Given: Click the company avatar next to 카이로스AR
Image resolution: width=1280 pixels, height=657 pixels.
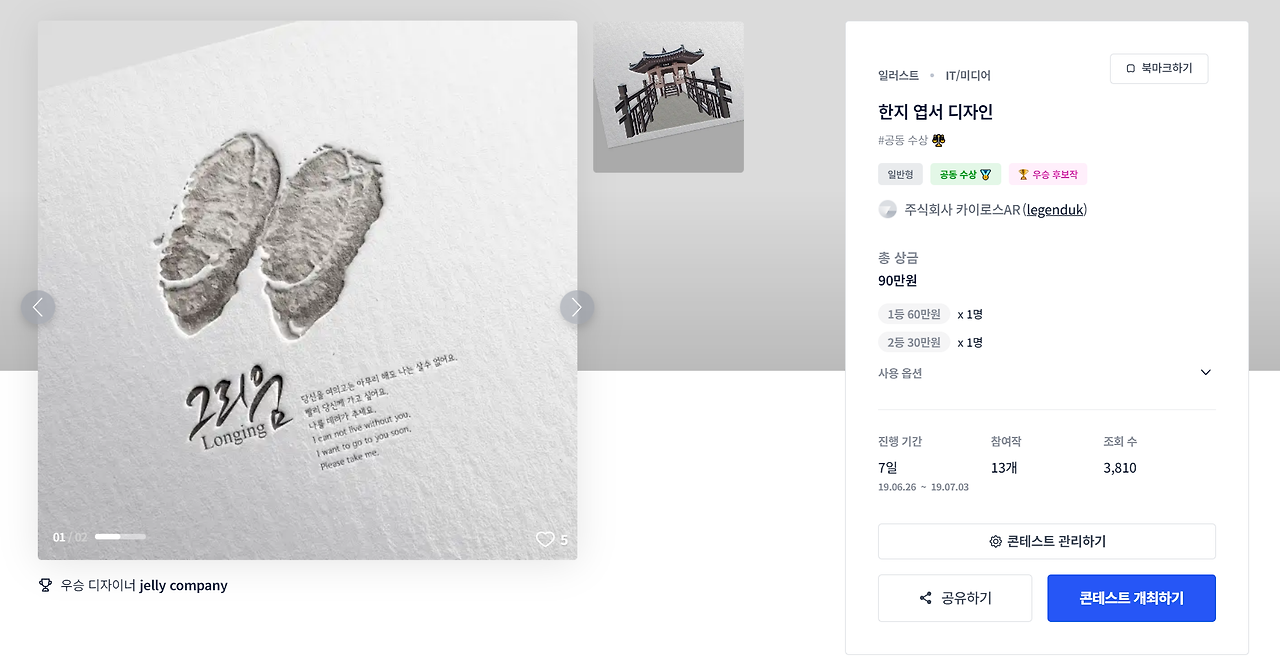Looking at the screenshot, I should (887, 209).
